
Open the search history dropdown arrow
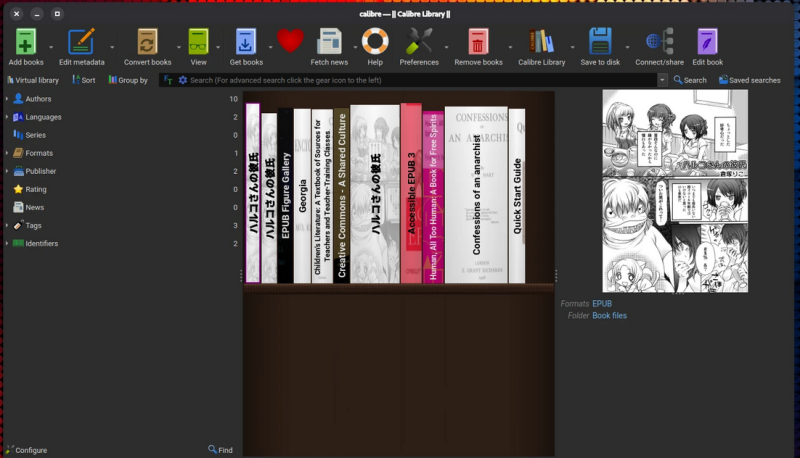coord(662,80)
